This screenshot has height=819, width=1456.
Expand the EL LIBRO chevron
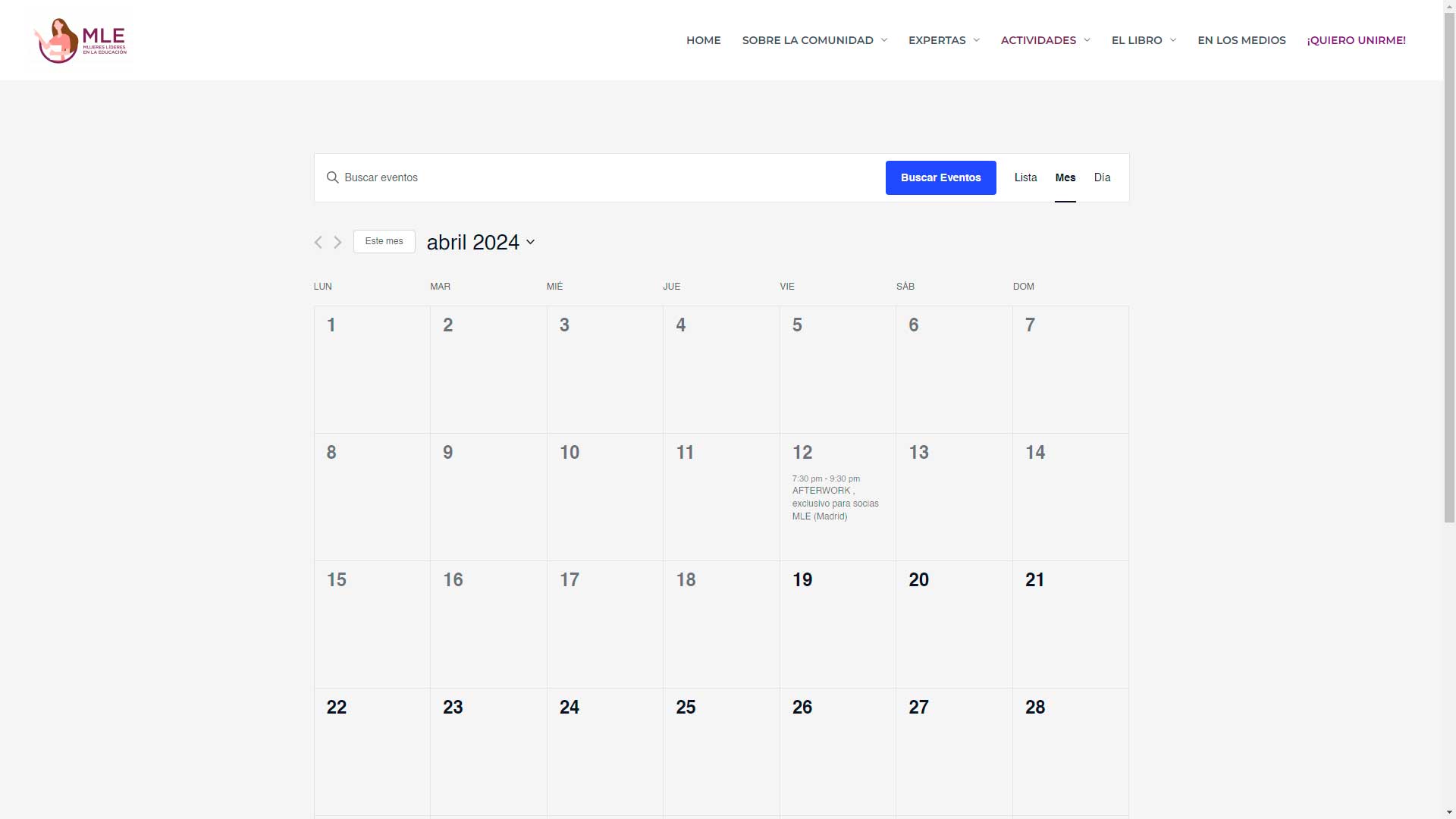(1173, 40)
